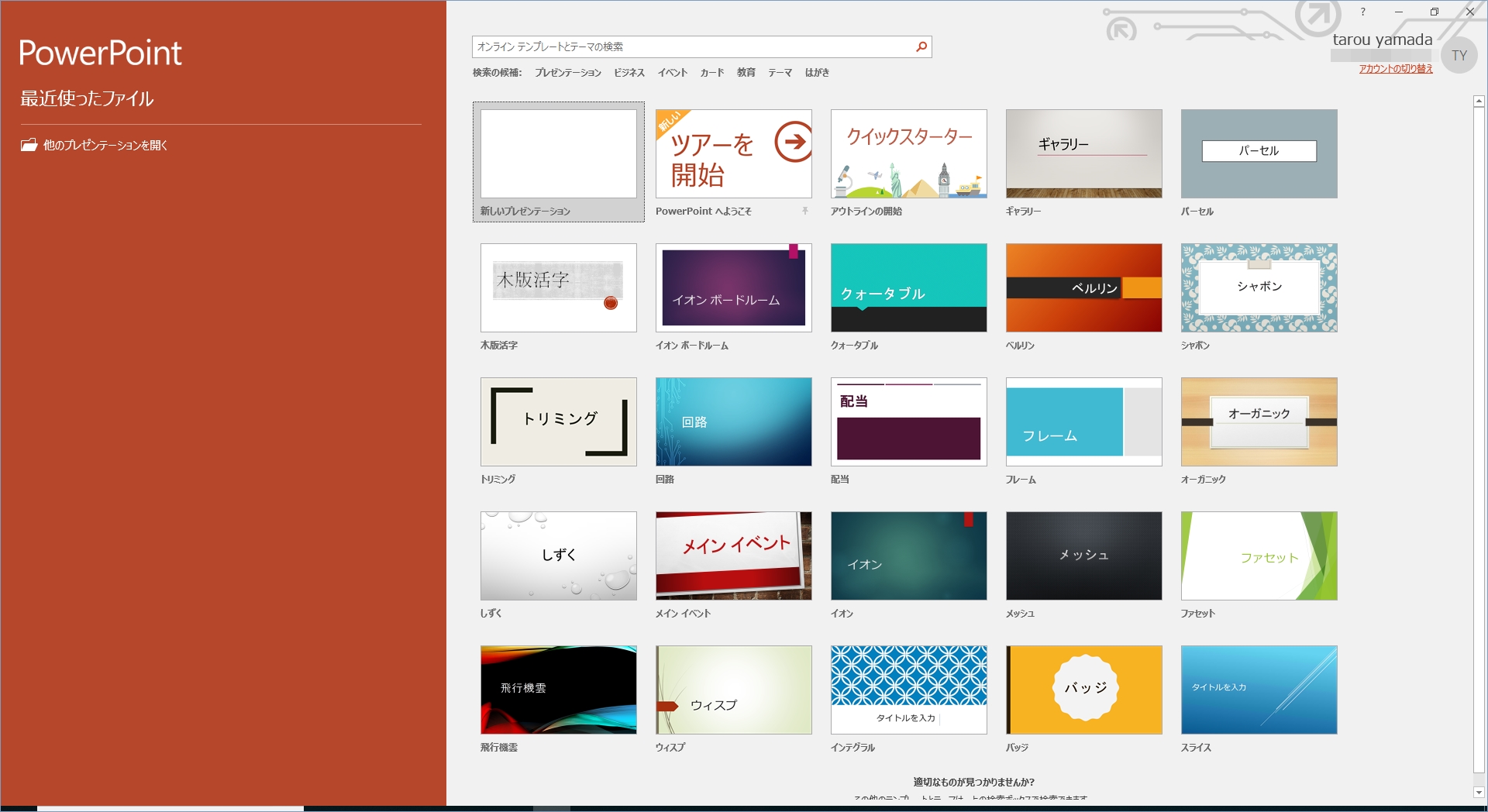Select the 木版活字 theme thumbnail
Viewport: 1488px width, 812px height.
(559, 288)
